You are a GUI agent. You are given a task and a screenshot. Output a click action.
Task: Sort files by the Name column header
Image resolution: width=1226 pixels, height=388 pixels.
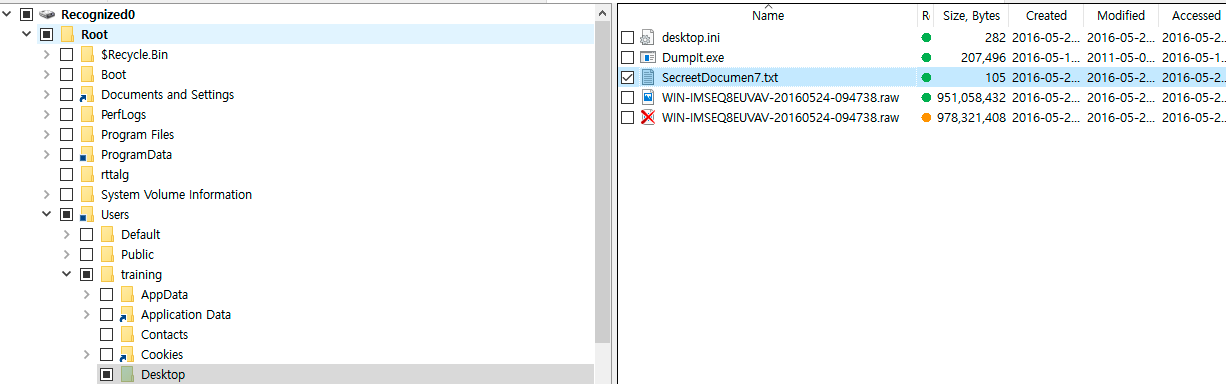768,15
